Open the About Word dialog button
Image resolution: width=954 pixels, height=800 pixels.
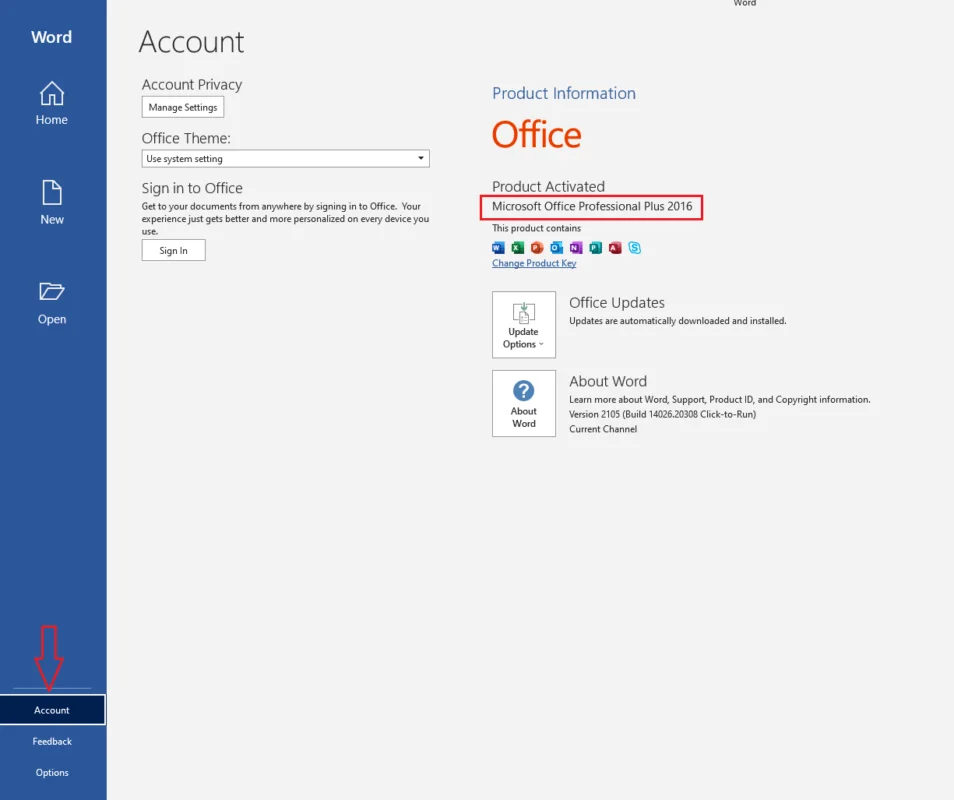524,404
